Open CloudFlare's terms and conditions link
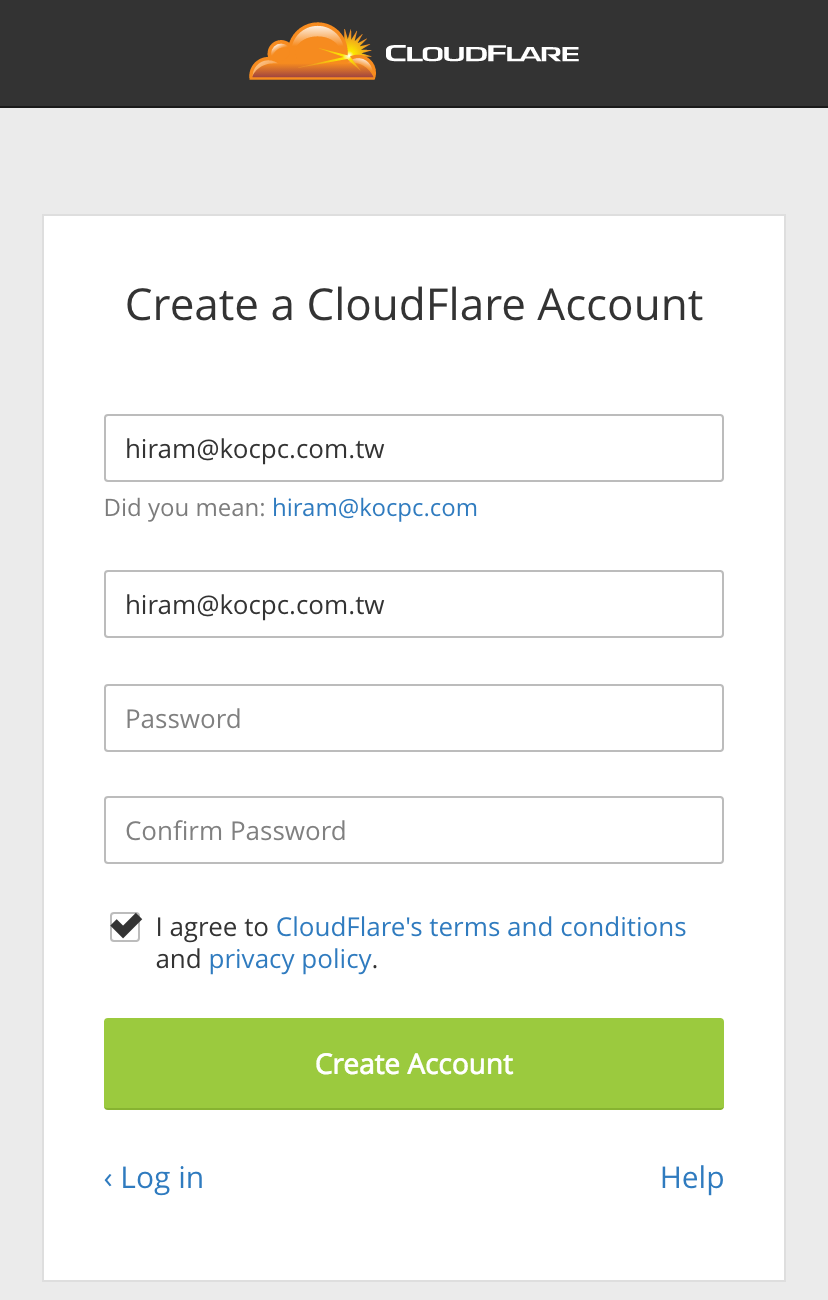 [x=481, y=927]
